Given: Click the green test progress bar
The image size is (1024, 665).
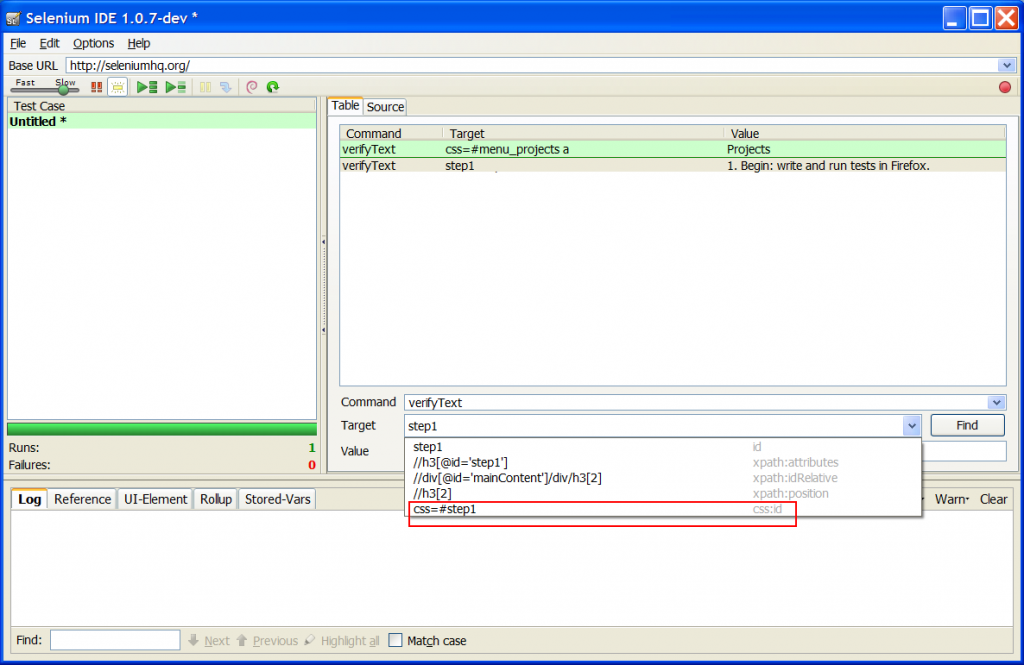Looking at the screenshot, I should (162, 429).
